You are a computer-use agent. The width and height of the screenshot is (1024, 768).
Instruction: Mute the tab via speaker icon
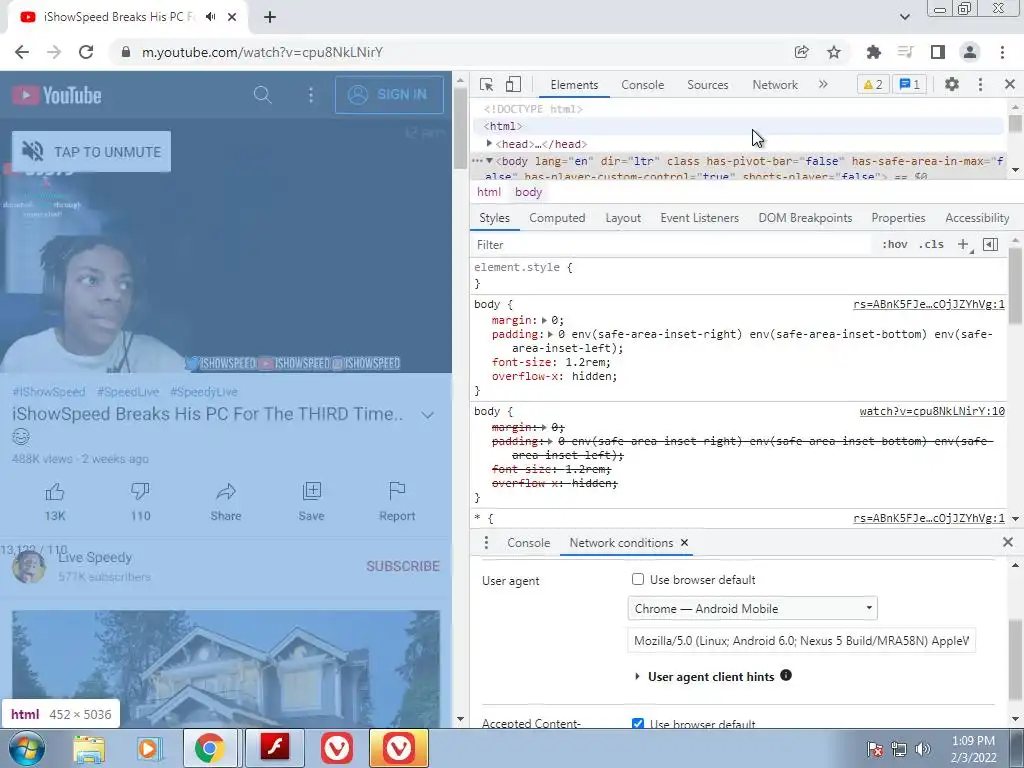[210, 17]
